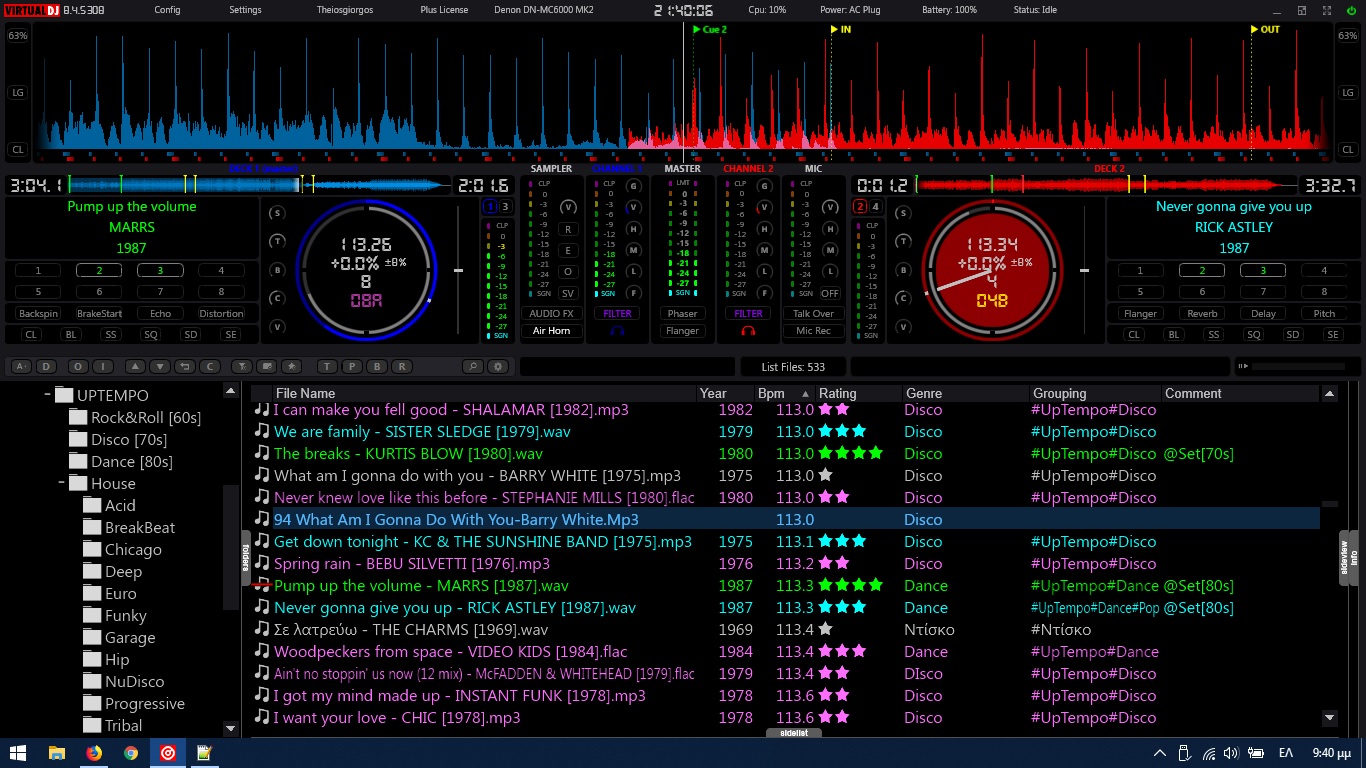Click the Deck 1 pitch slider handle
1366x768 pixels.
tap(459, 271)
